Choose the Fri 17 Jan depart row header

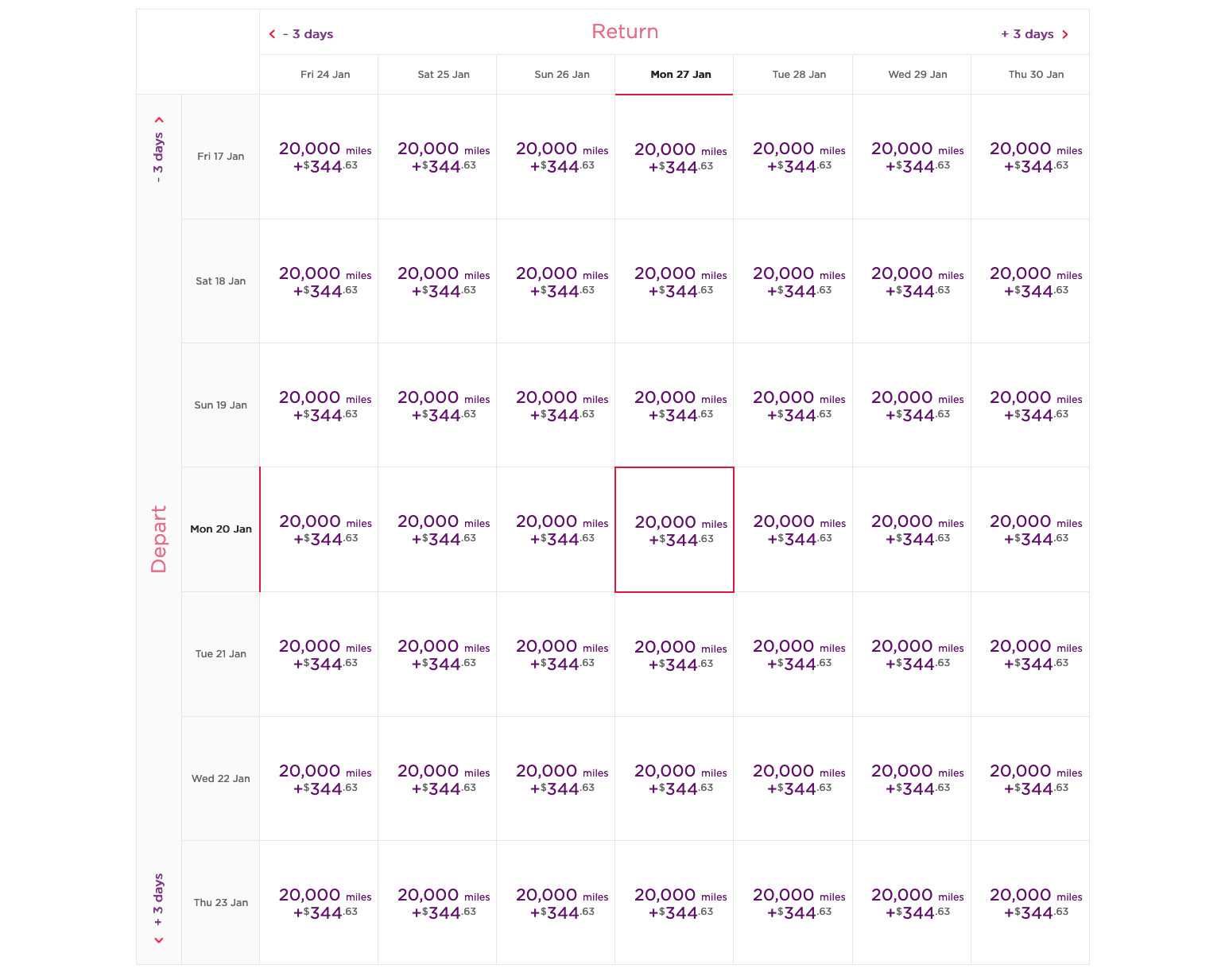pos(221,157)
